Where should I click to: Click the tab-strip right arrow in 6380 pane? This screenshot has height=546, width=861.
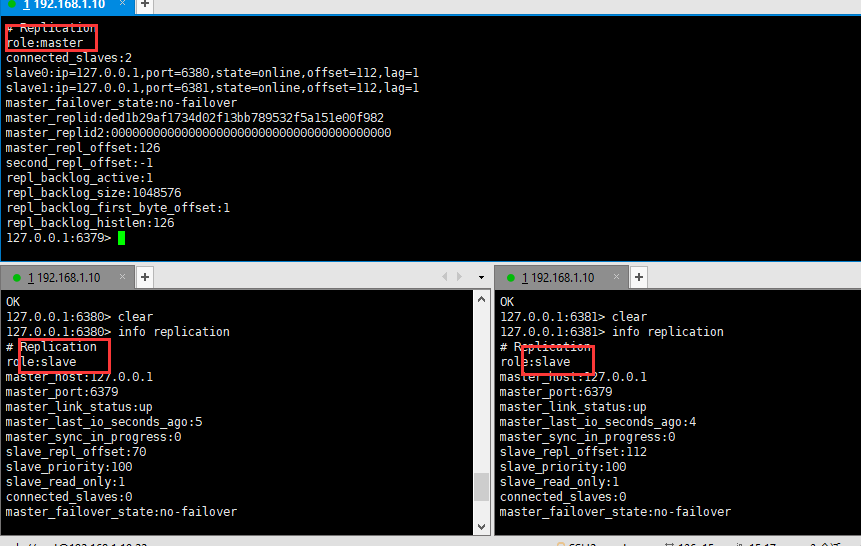pos(460,277)
